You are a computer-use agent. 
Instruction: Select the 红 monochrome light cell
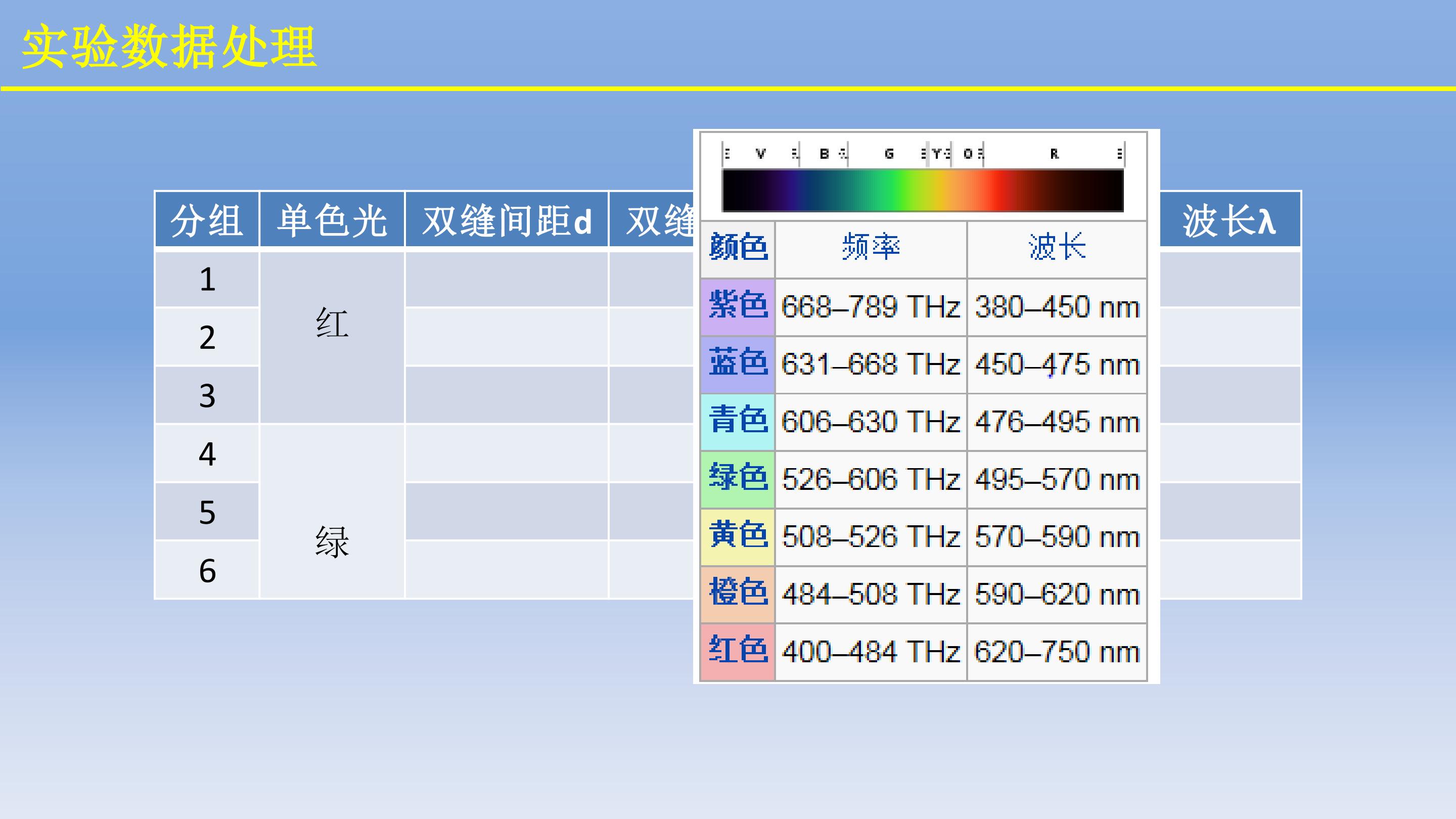point(332,337)
